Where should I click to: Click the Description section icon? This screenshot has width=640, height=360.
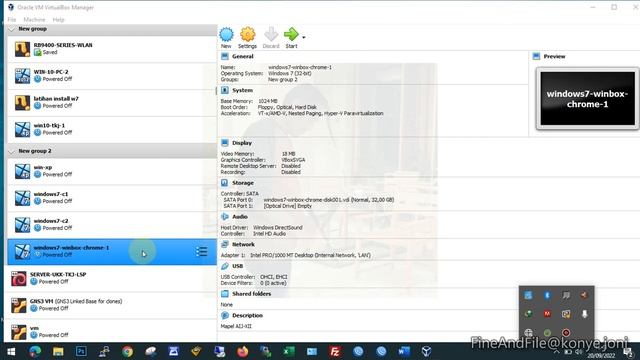click(224, 316)
